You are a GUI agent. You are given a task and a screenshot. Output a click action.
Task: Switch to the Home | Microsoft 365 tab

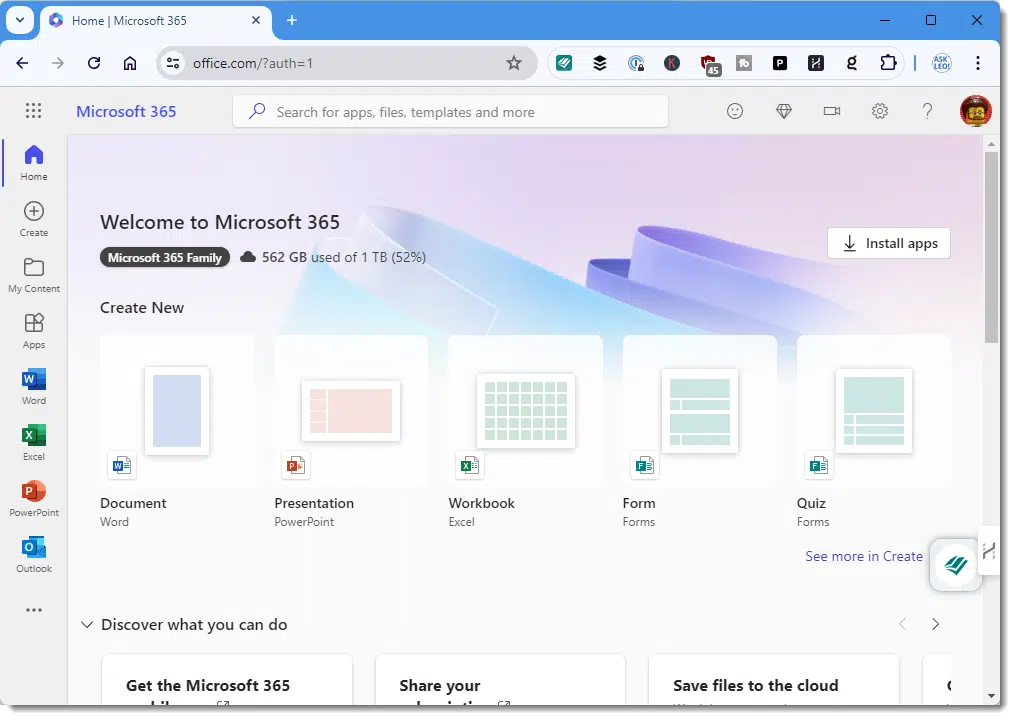157,21
